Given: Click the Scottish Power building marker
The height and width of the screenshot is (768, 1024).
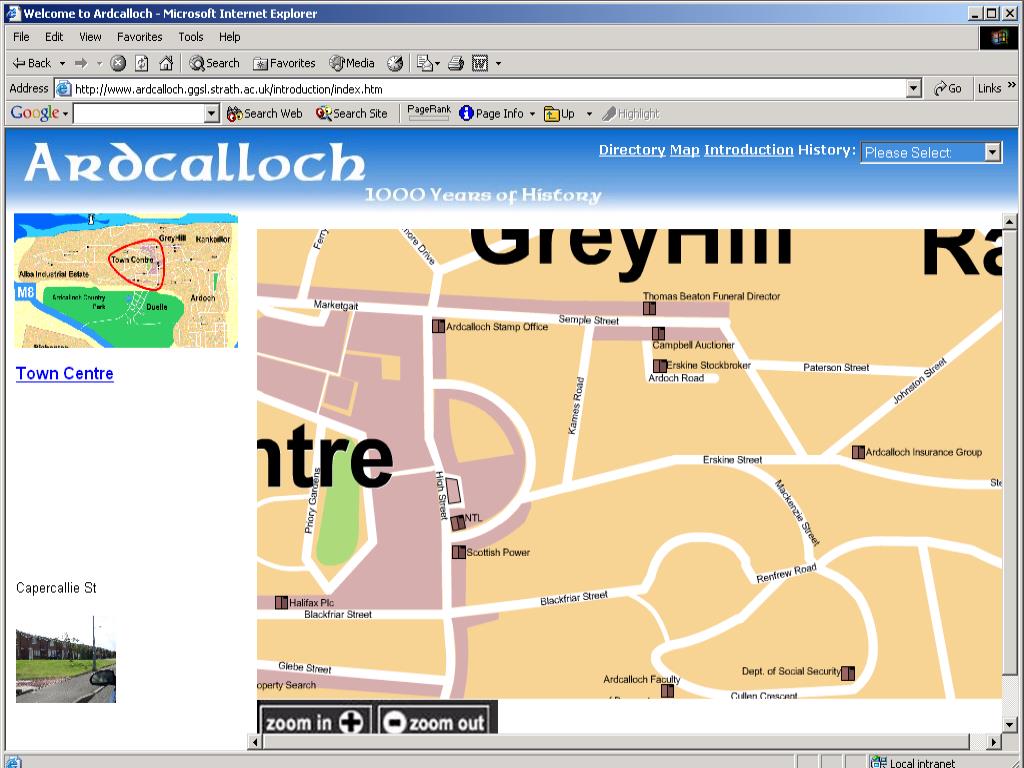Looking at the screenshot, I should (x=459, y=552).
